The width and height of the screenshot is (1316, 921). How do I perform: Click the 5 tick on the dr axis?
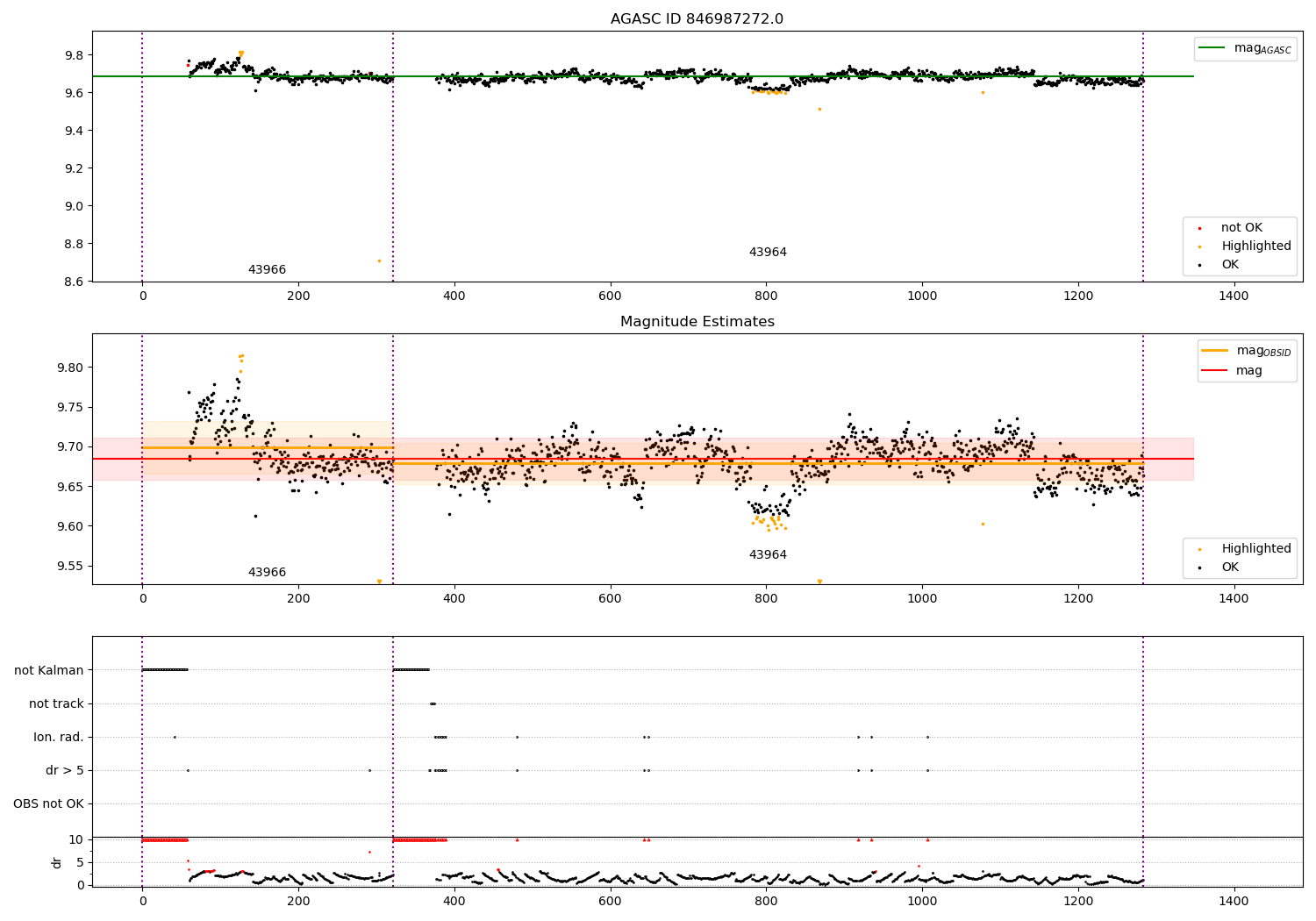pos(80,862)
